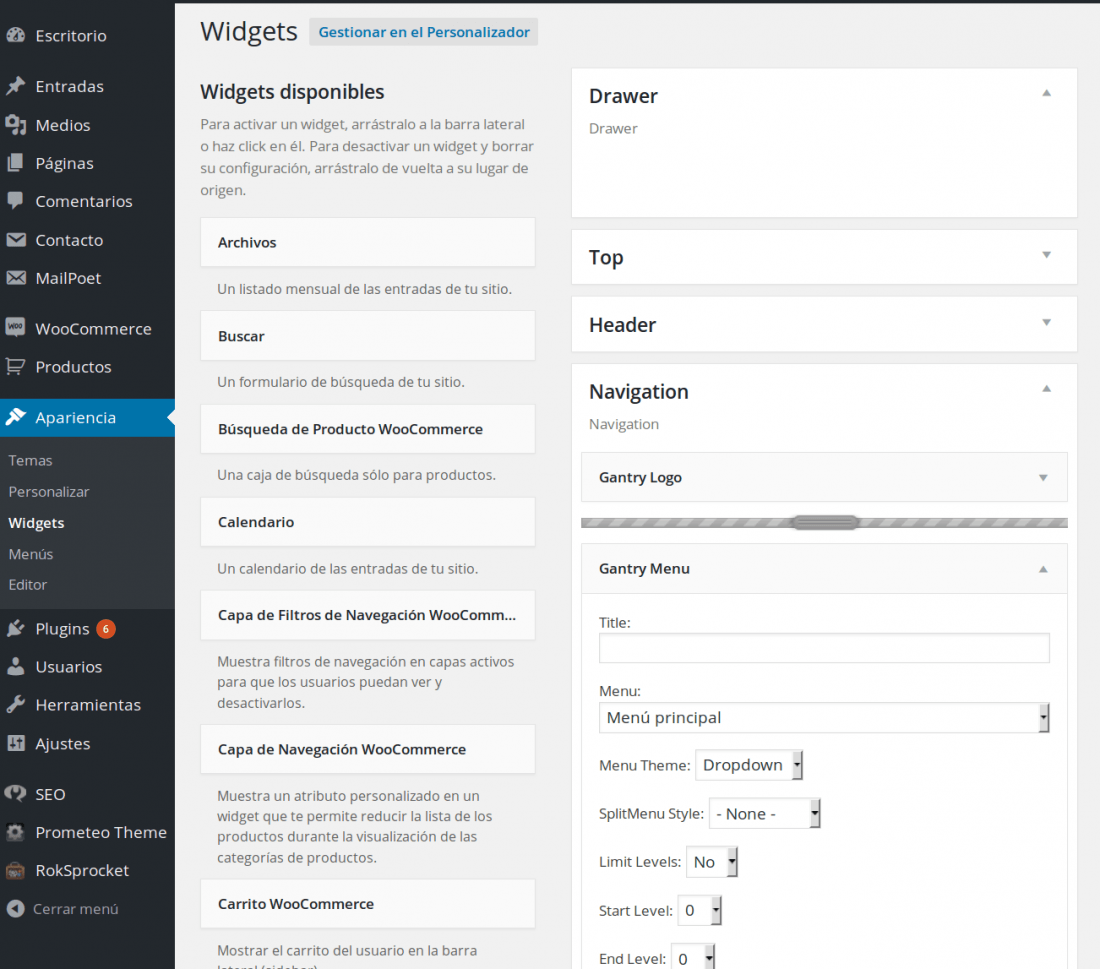Open the Prometeo Theme menu label

point(101,832)
